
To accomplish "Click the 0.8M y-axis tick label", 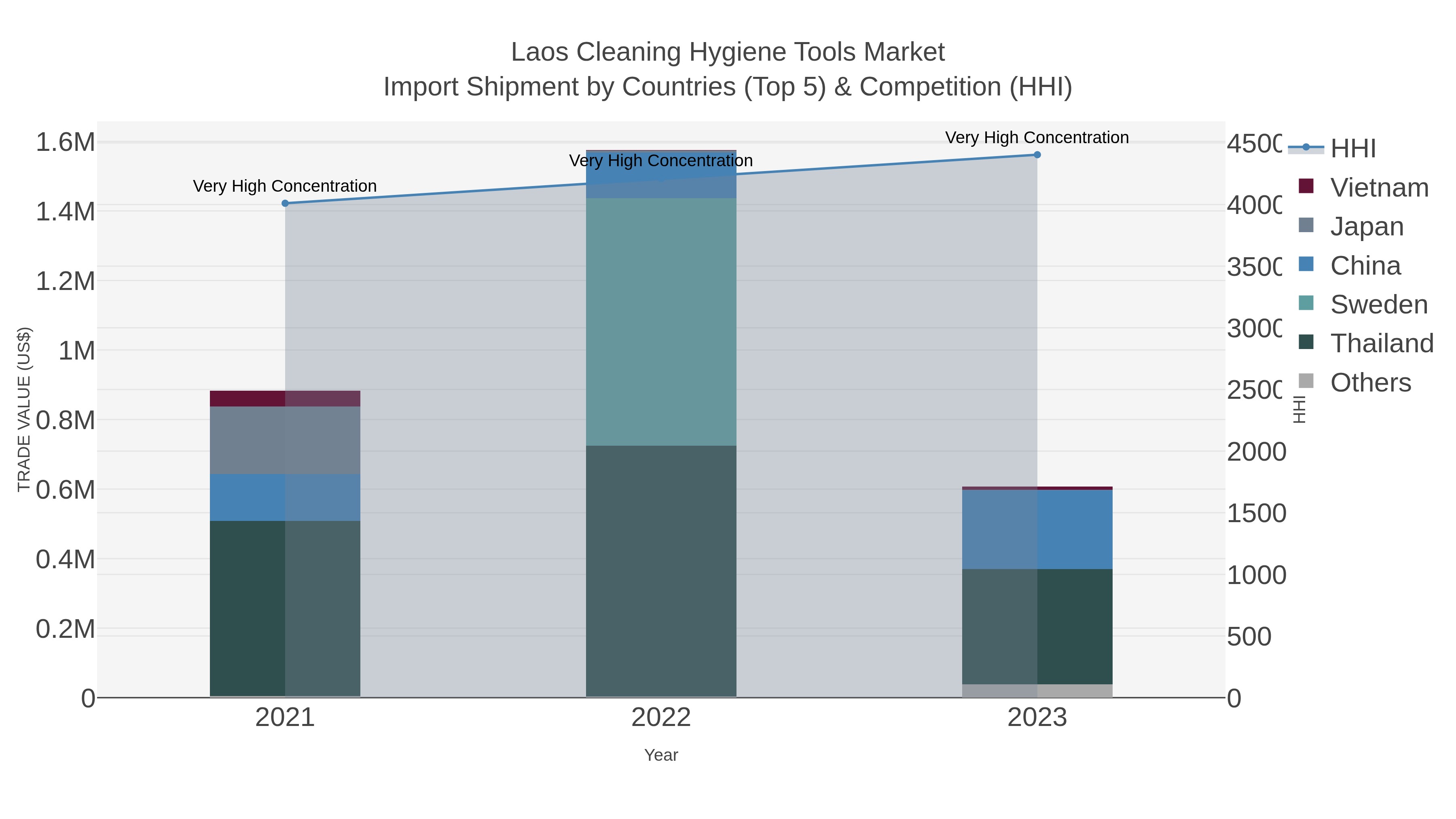I will (66, 421).
